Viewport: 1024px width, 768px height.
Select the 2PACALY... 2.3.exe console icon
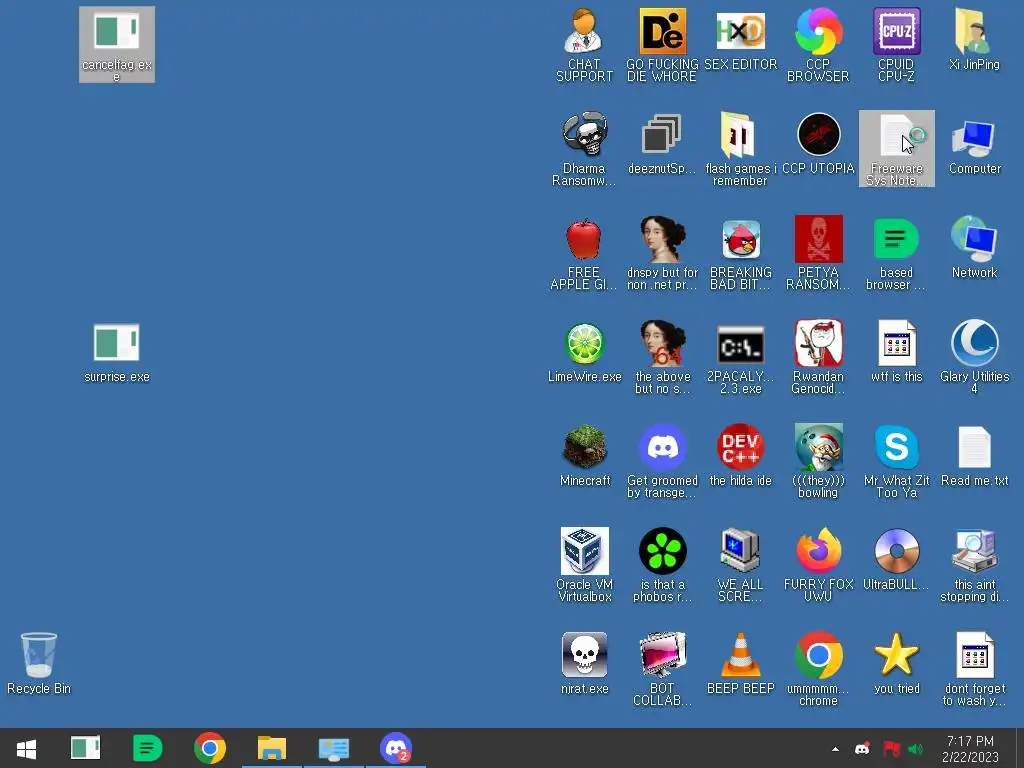pos(740,357)
